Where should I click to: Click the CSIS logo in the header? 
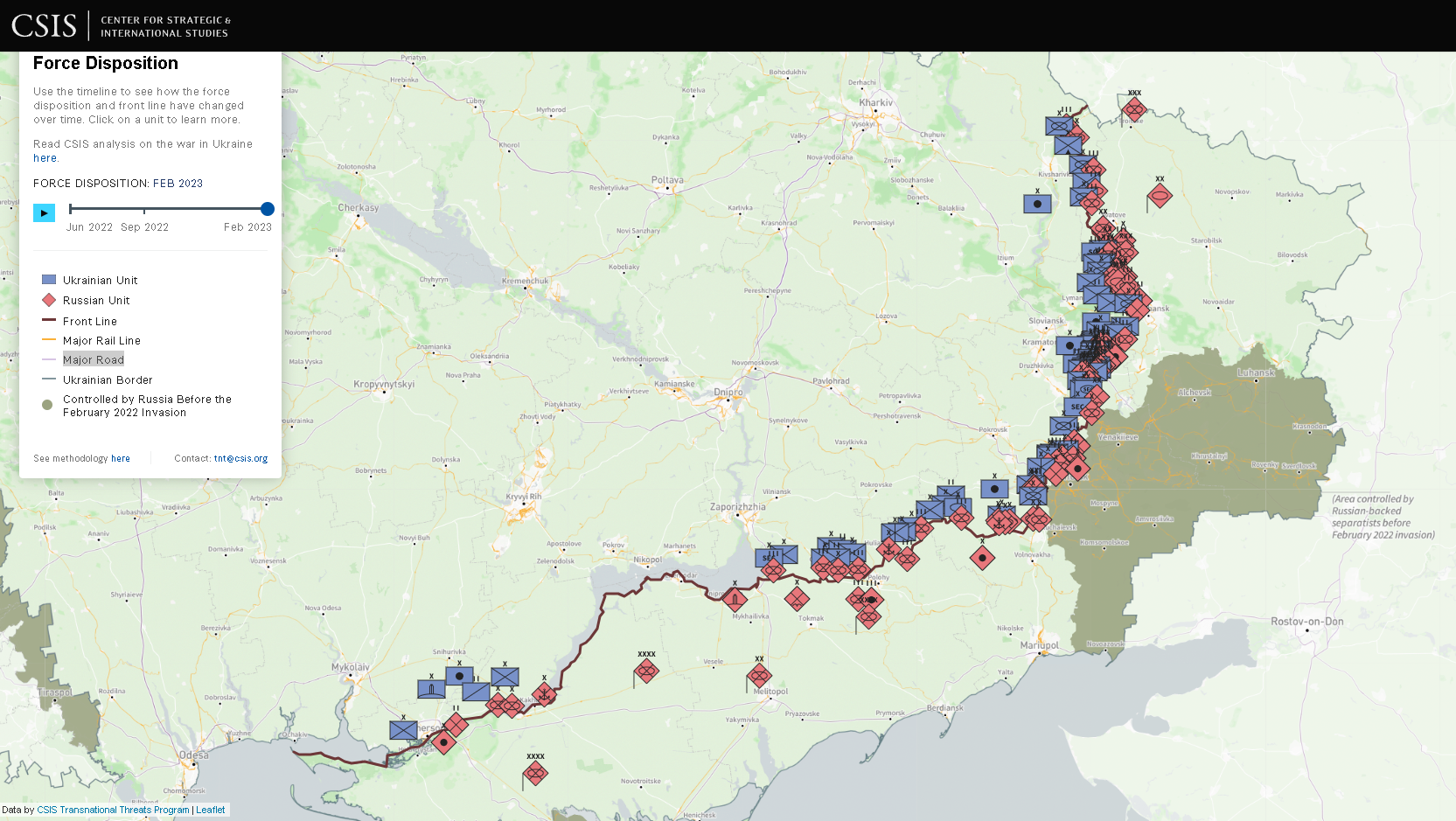tap(44, 25)
